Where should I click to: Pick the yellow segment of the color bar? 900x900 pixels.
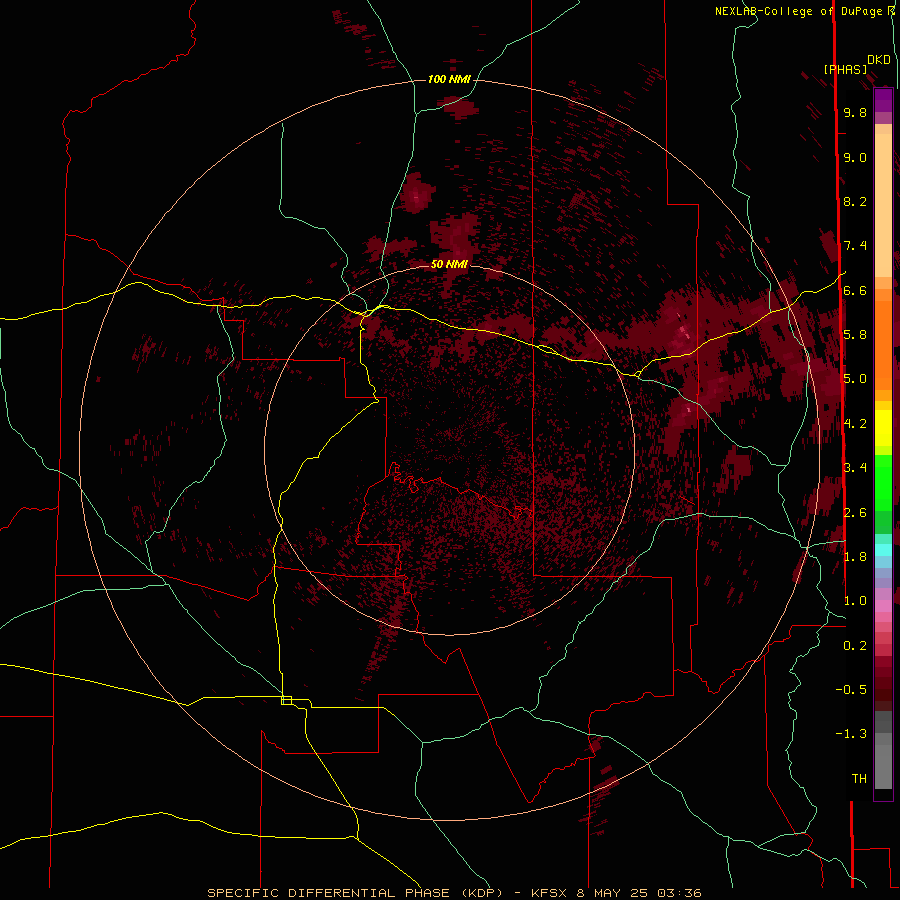click(x=883, y=428)
